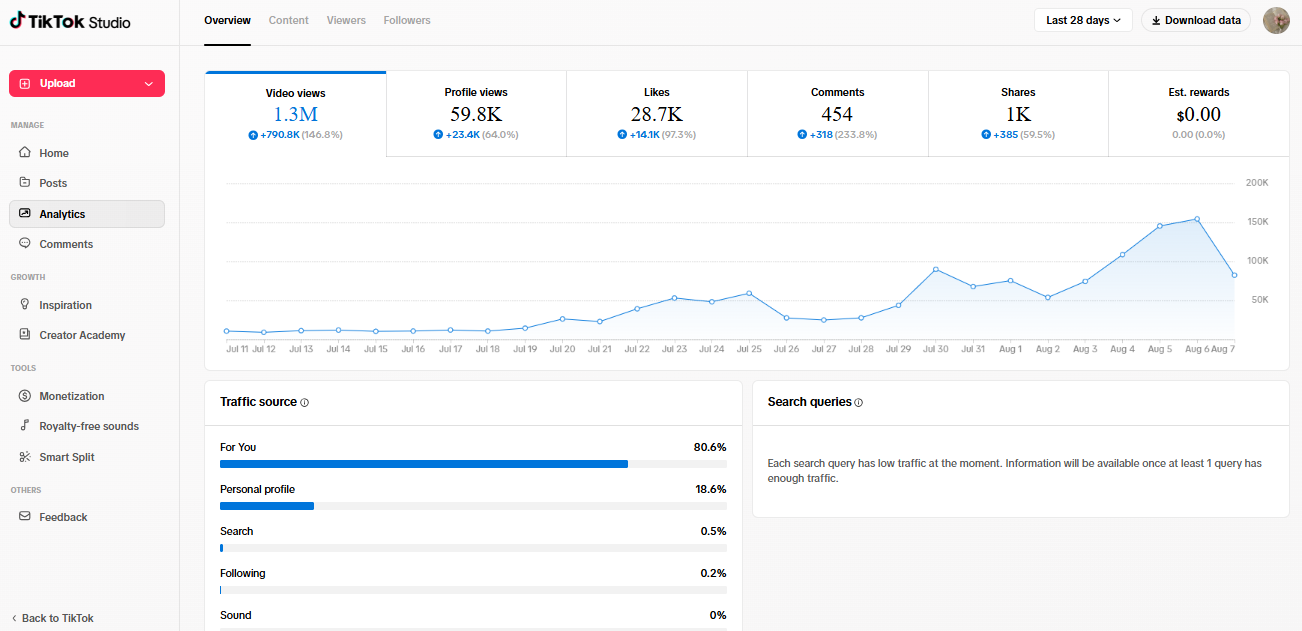Click the Back to TikTok chevron

(x=14, y=618)
